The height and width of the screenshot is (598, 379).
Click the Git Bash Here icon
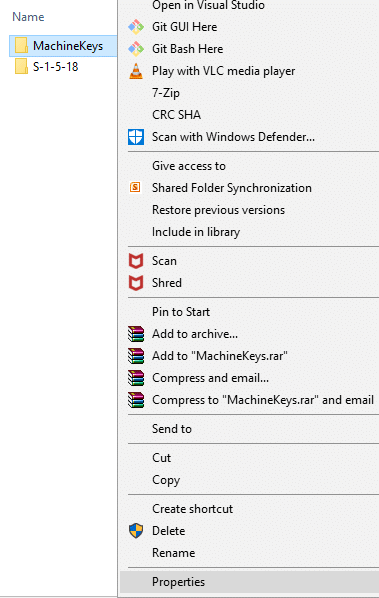pyautogui.click(x=136, y=49)
